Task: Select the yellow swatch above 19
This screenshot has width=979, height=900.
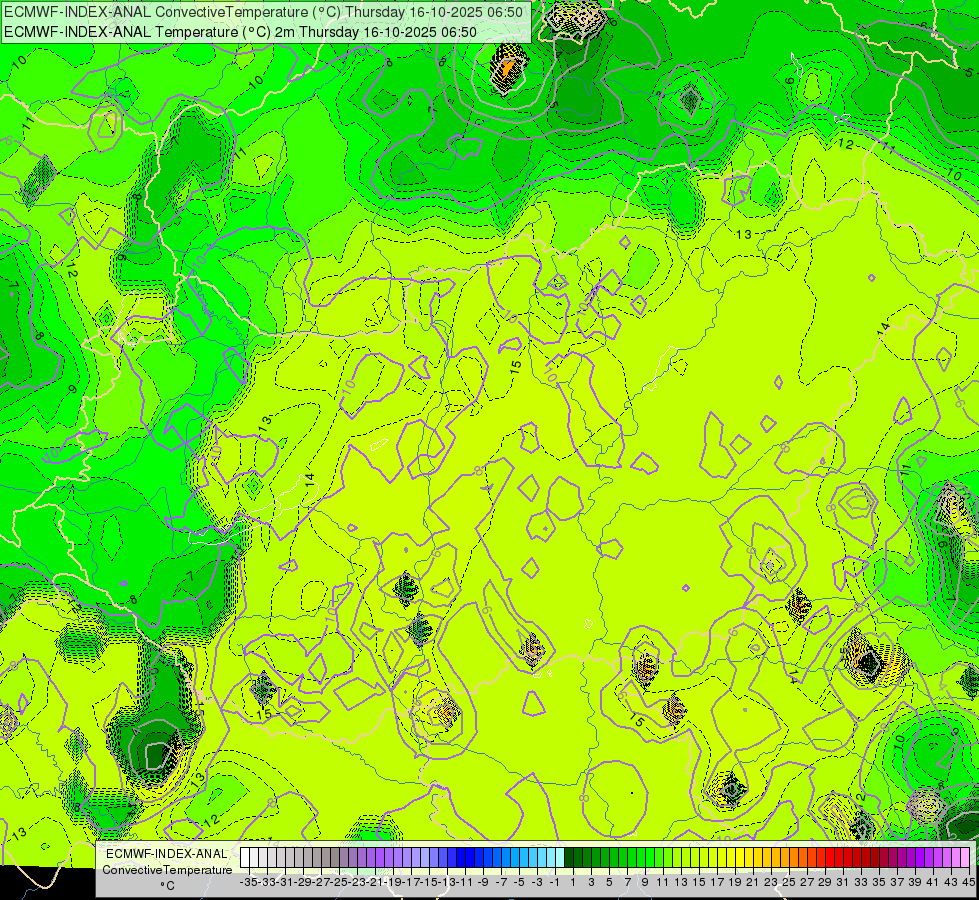Action: click(731, 858)
